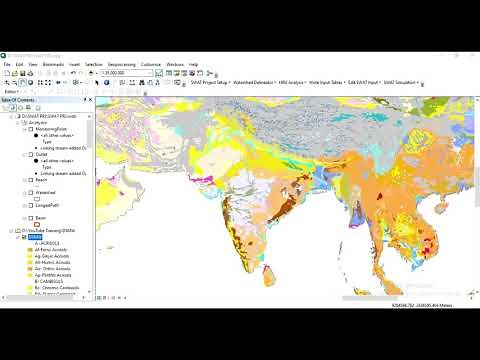Viewport: 480px width, 360px height.
Task: Open HRU Analysis dropdown menu
Action: 292,82
